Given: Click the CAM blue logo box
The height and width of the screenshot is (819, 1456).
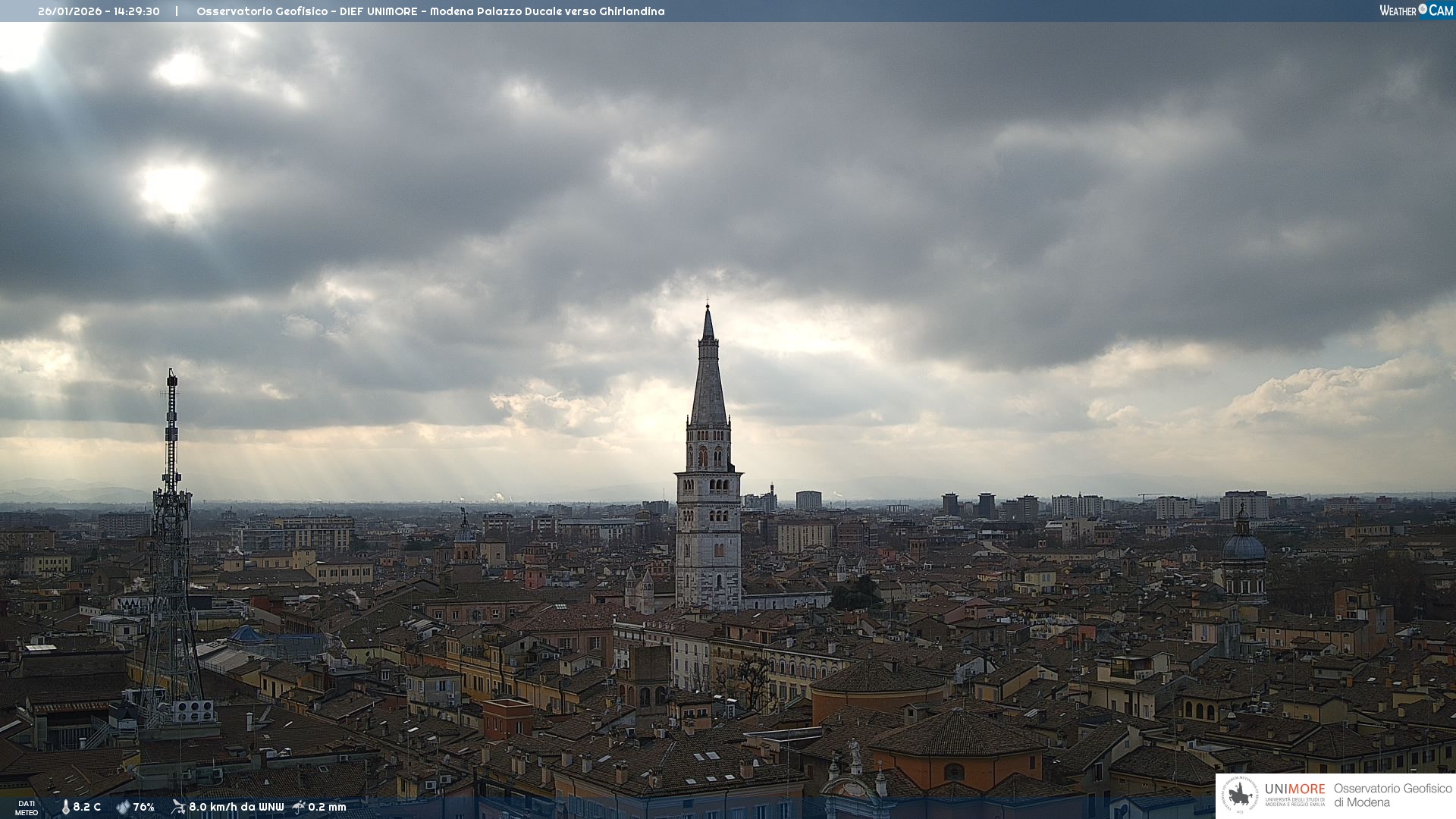Looking at the screenshot, I should [x=1441, y=11].
